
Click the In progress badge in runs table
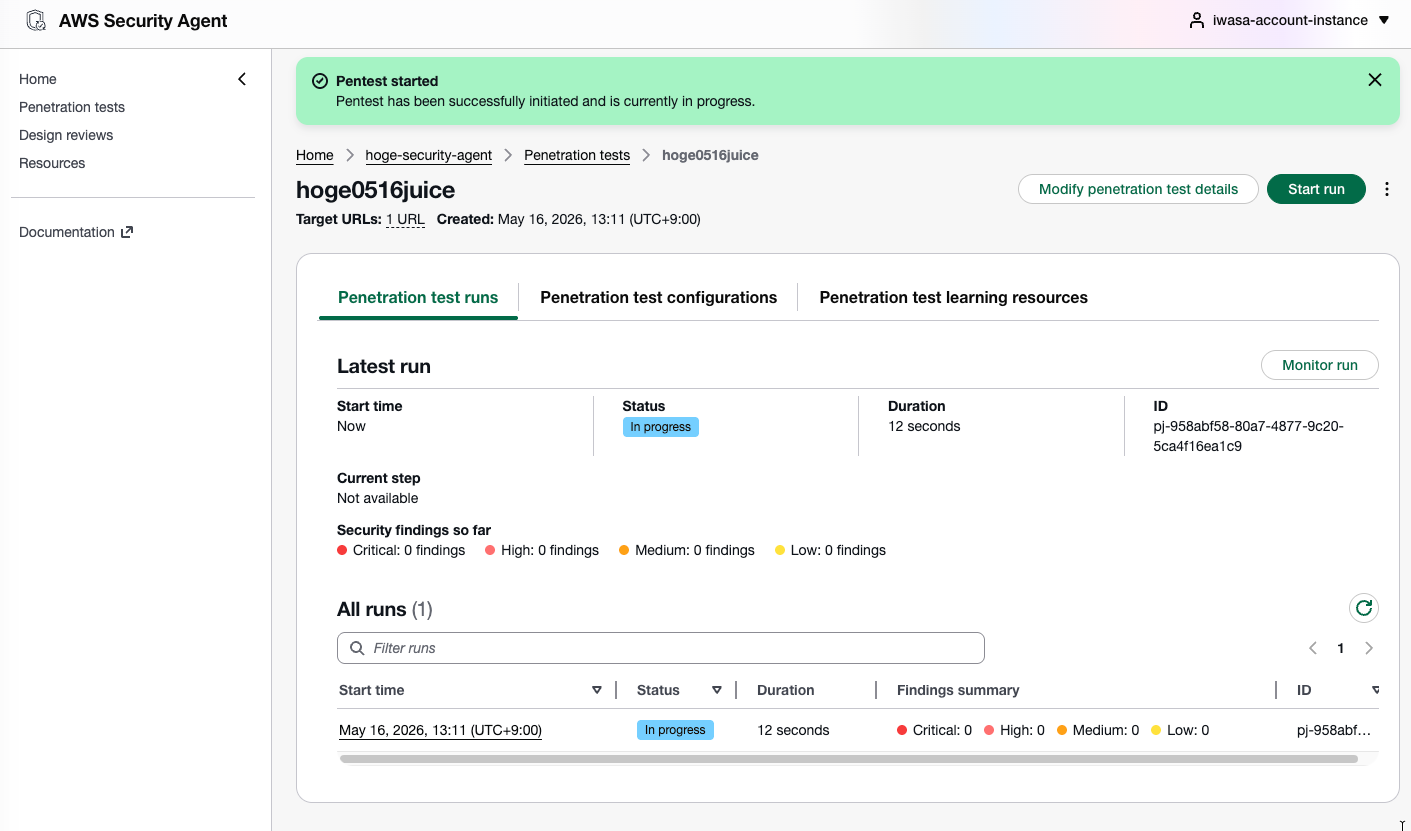click(x=675, y=730)
